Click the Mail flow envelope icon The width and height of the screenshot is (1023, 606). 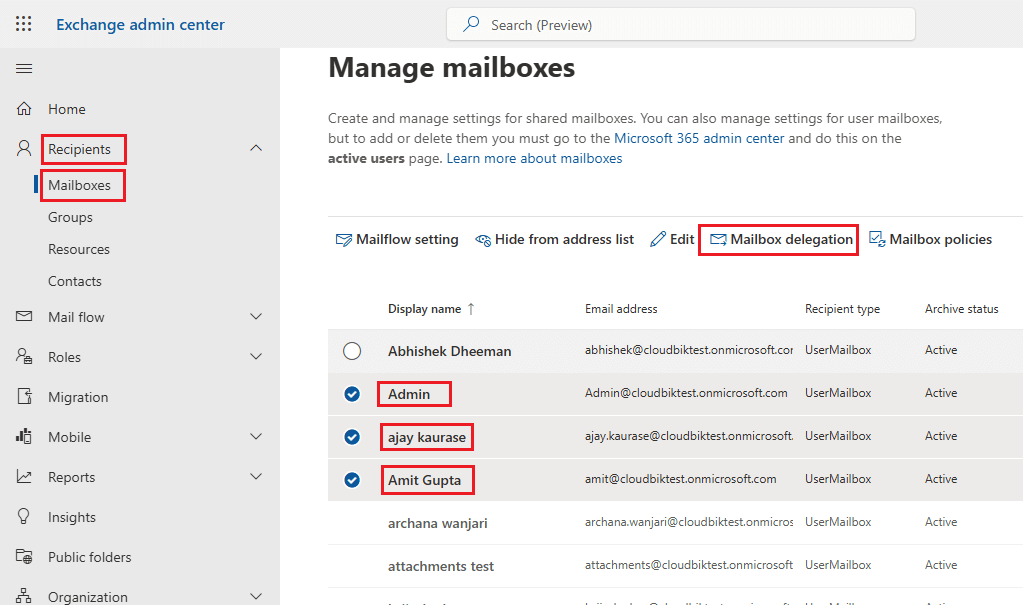[x=24, y=316]
